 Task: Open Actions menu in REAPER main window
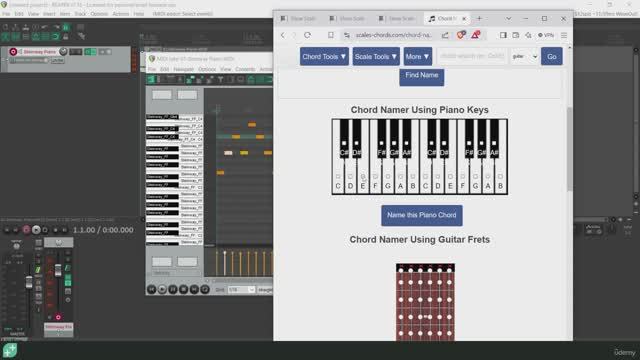click(x=120, y=13)
